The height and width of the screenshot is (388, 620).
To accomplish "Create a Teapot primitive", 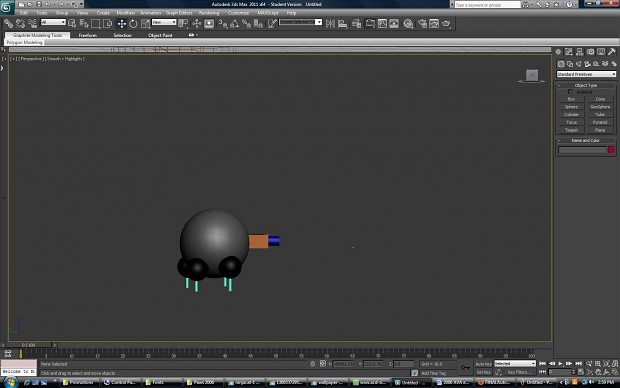I will click(571, 130).
